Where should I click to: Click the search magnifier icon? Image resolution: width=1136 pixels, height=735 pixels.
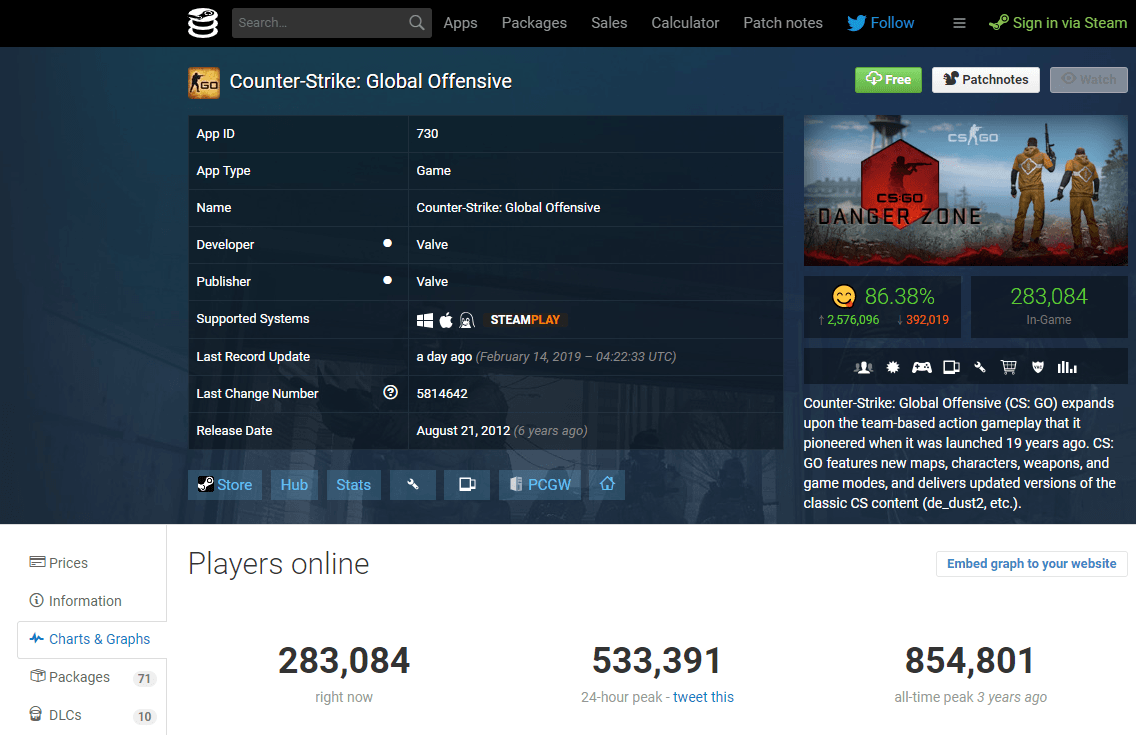pos(417,23)
